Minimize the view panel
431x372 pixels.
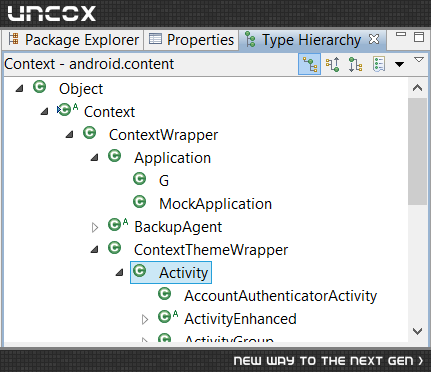click(401, 34)
